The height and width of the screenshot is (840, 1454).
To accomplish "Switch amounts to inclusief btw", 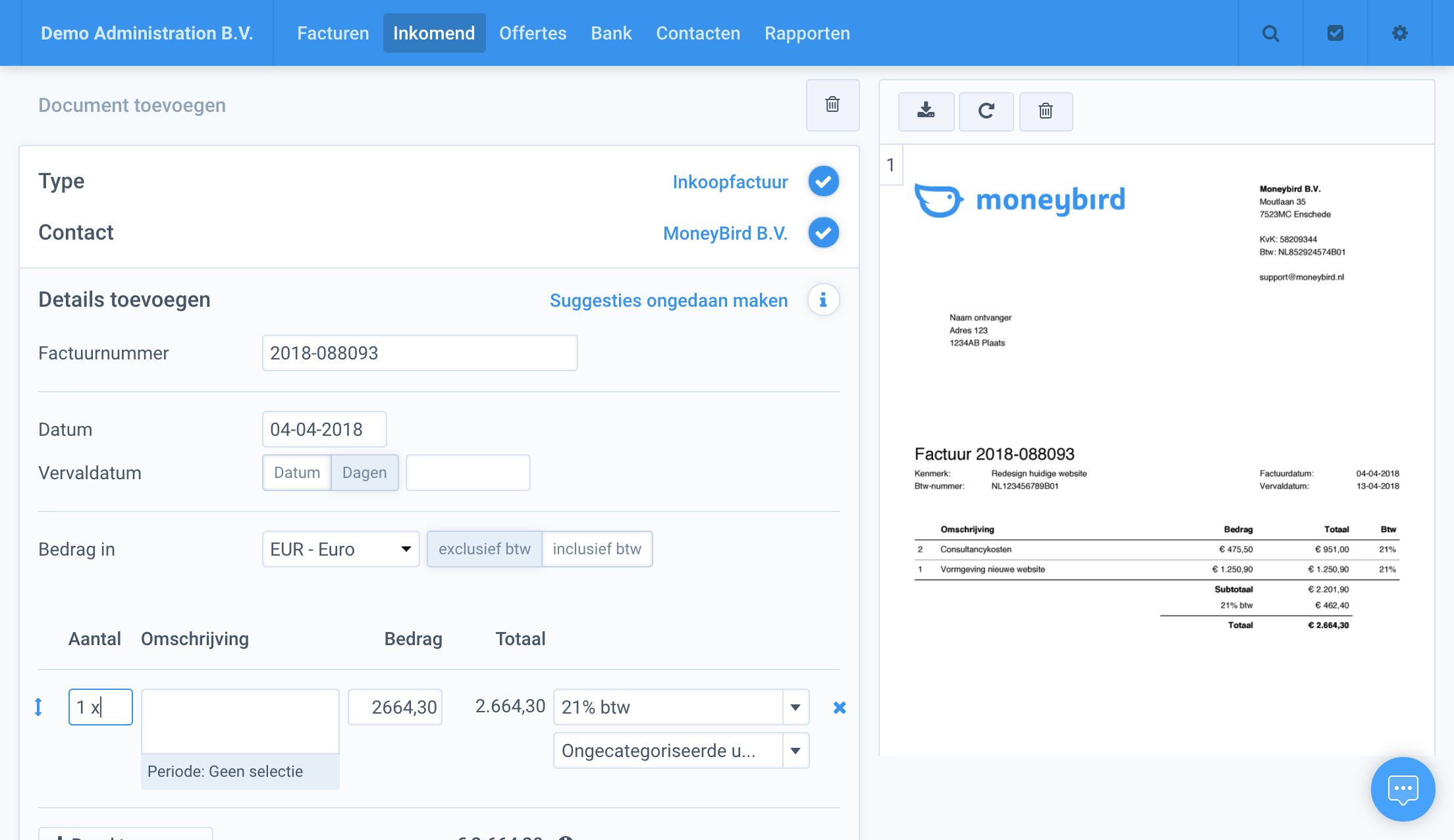I will point(597,549).
